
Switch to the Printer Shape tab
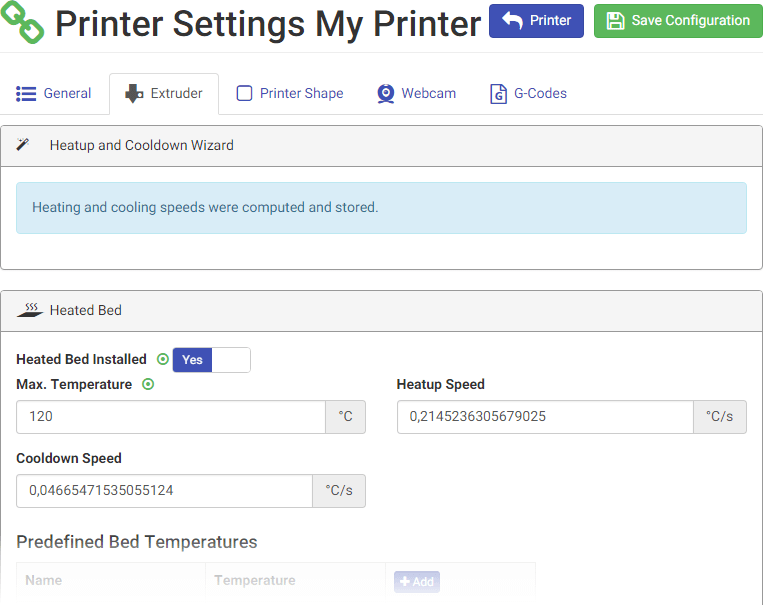click(x=290, y=94)
